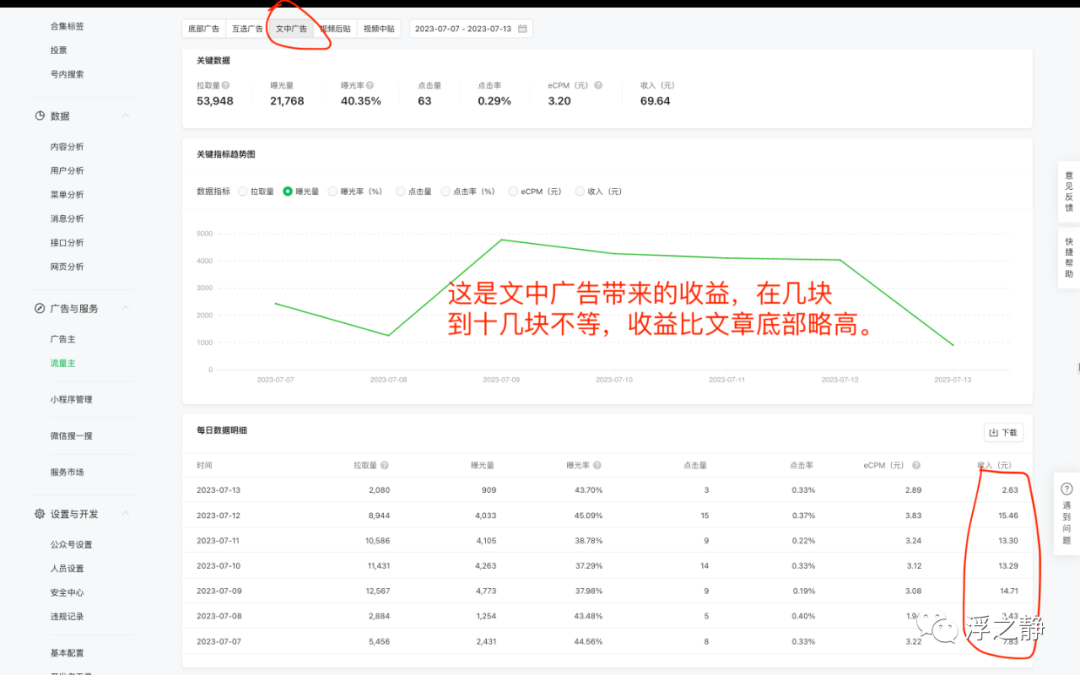
Task: Download the 每日数据明细 table
Action: coord(1003,433)
